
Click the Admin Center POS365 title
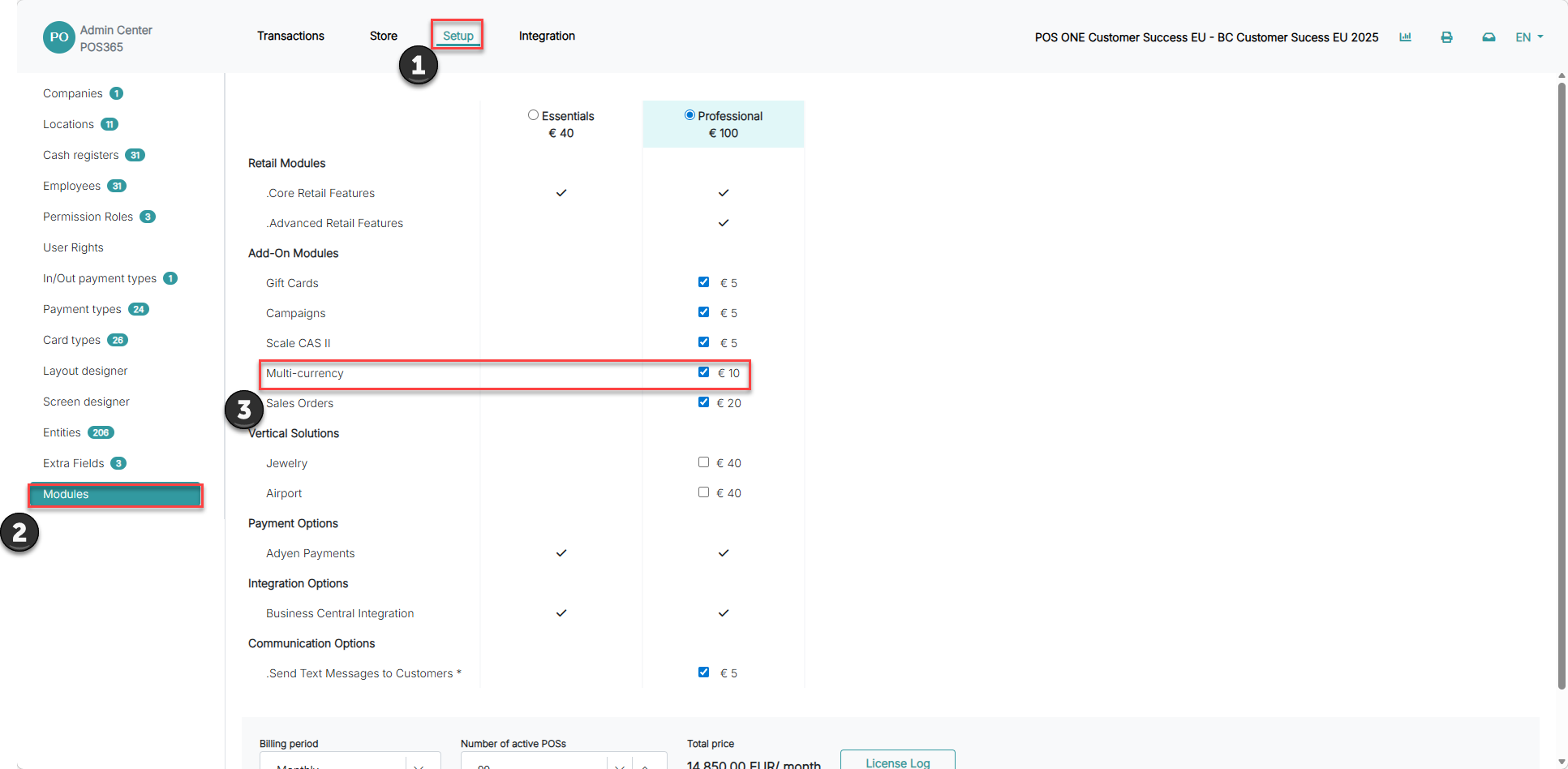116,38
